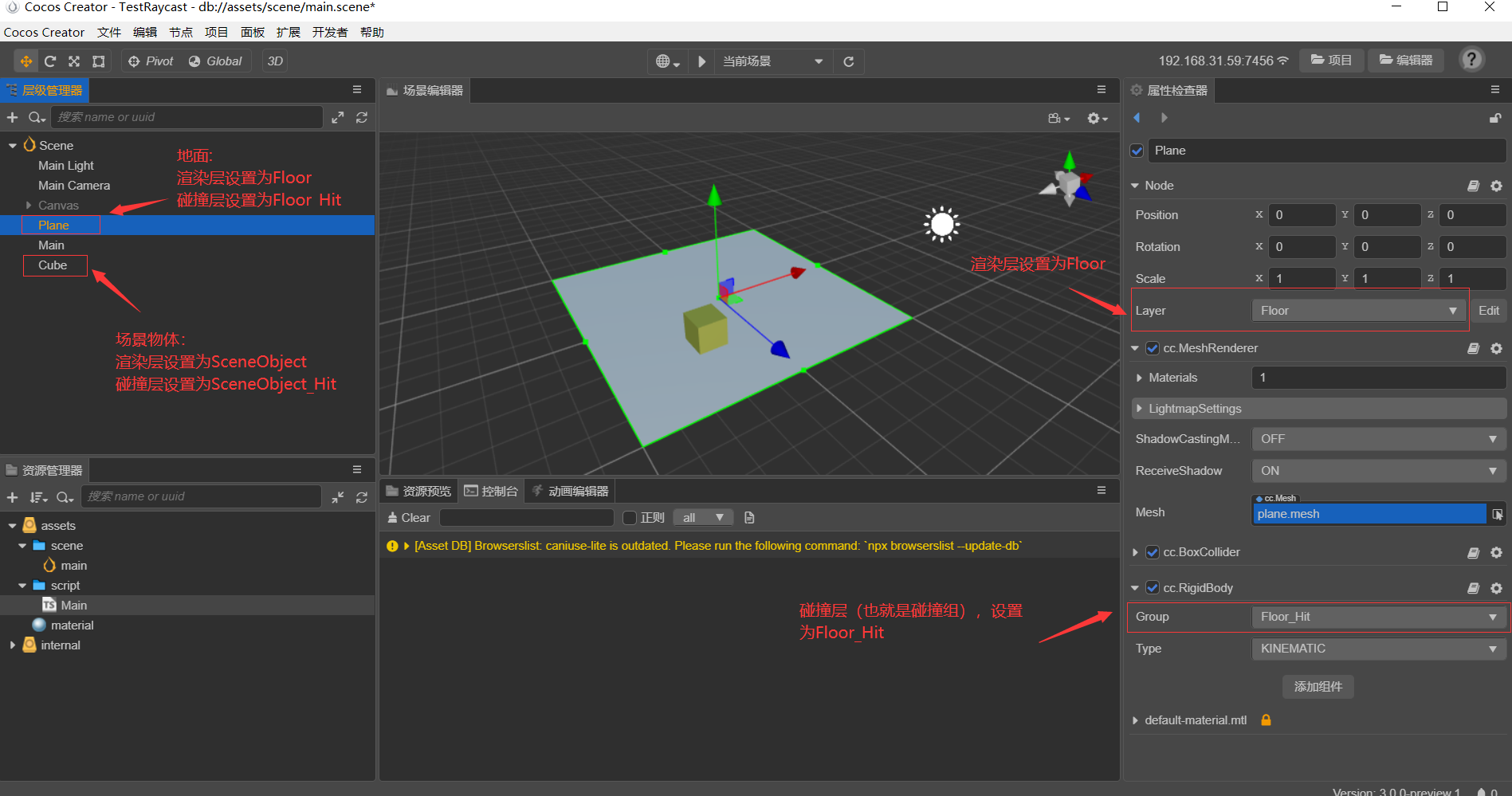Toggle the 3D view mode button
This screenshot has width=1512, height=796.
[x=275, y=61]
